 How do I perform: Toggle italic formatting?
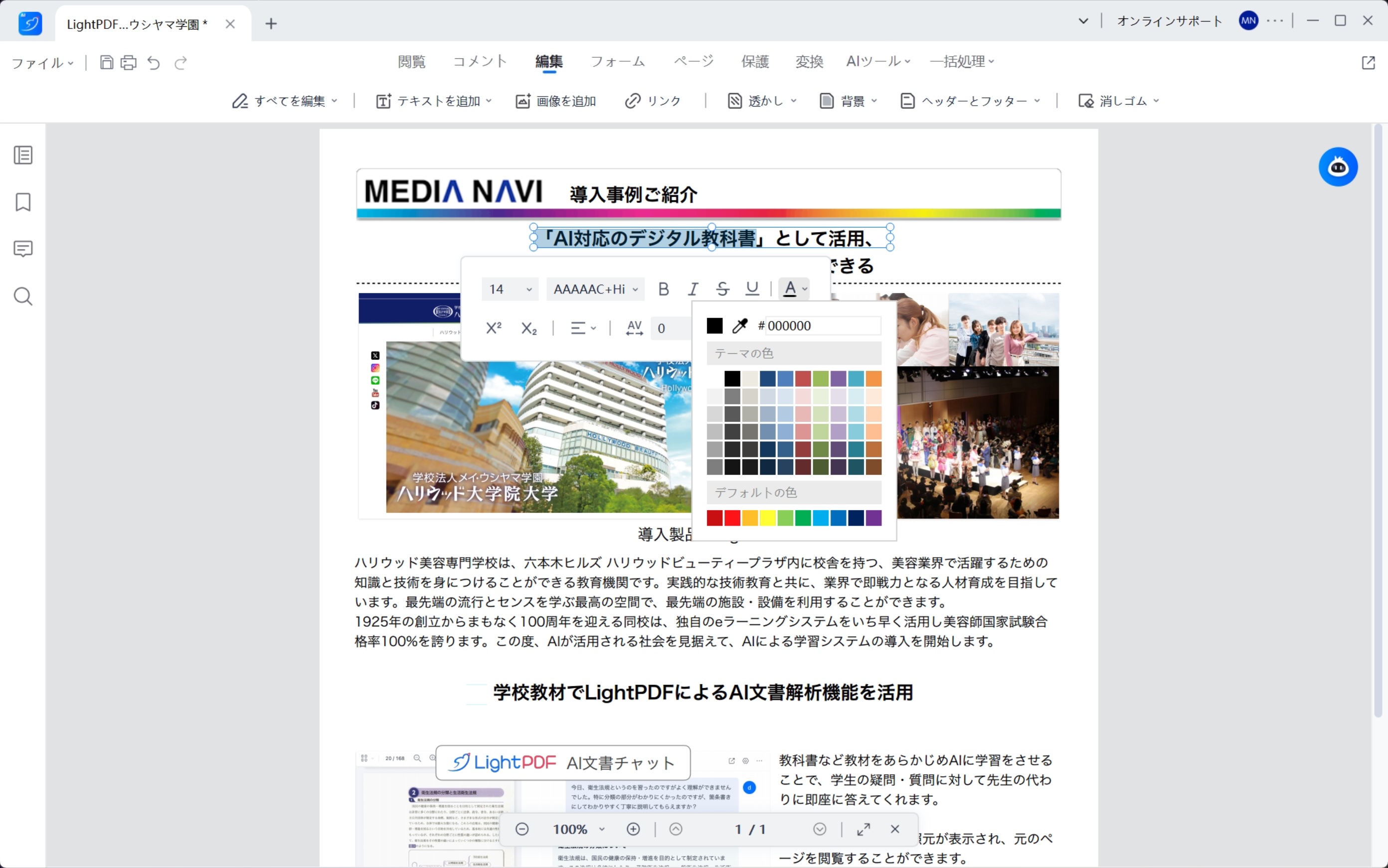click(x=693, y=289)
